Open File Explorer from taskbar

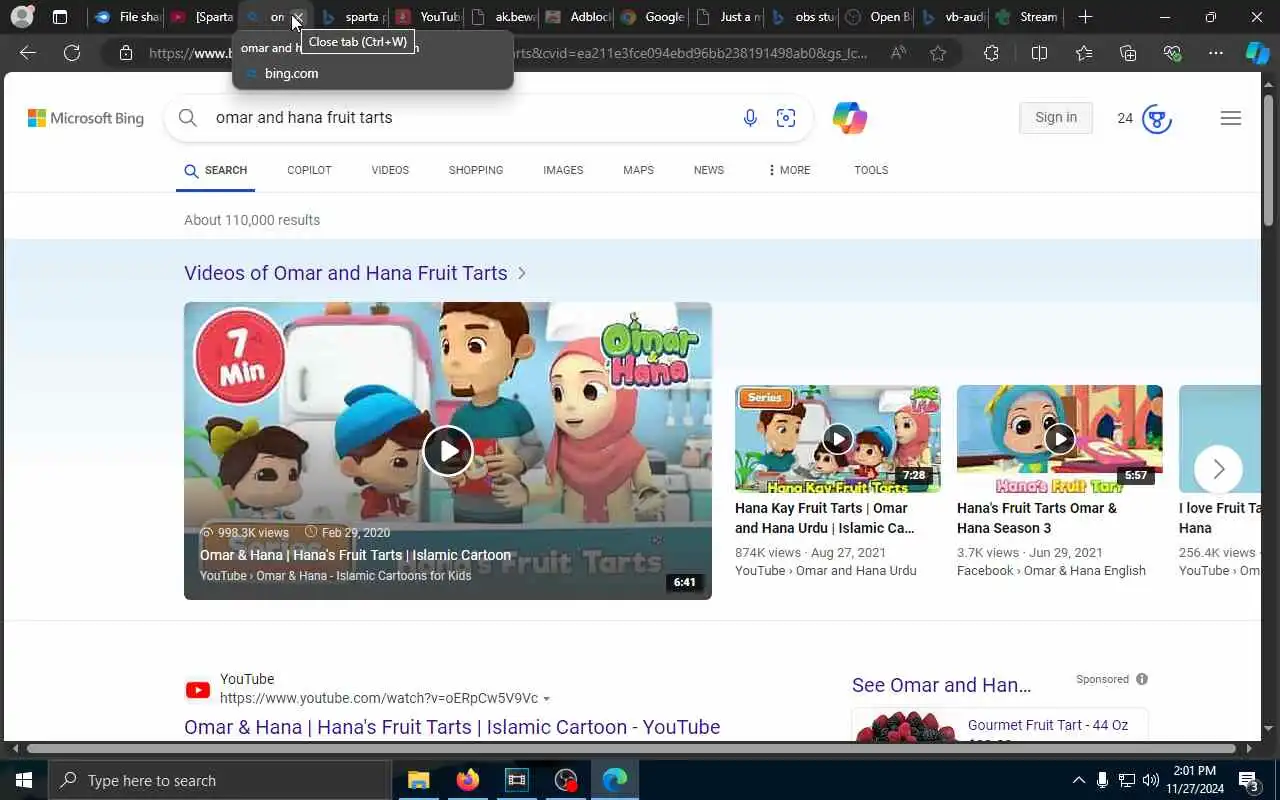(418, 780)
